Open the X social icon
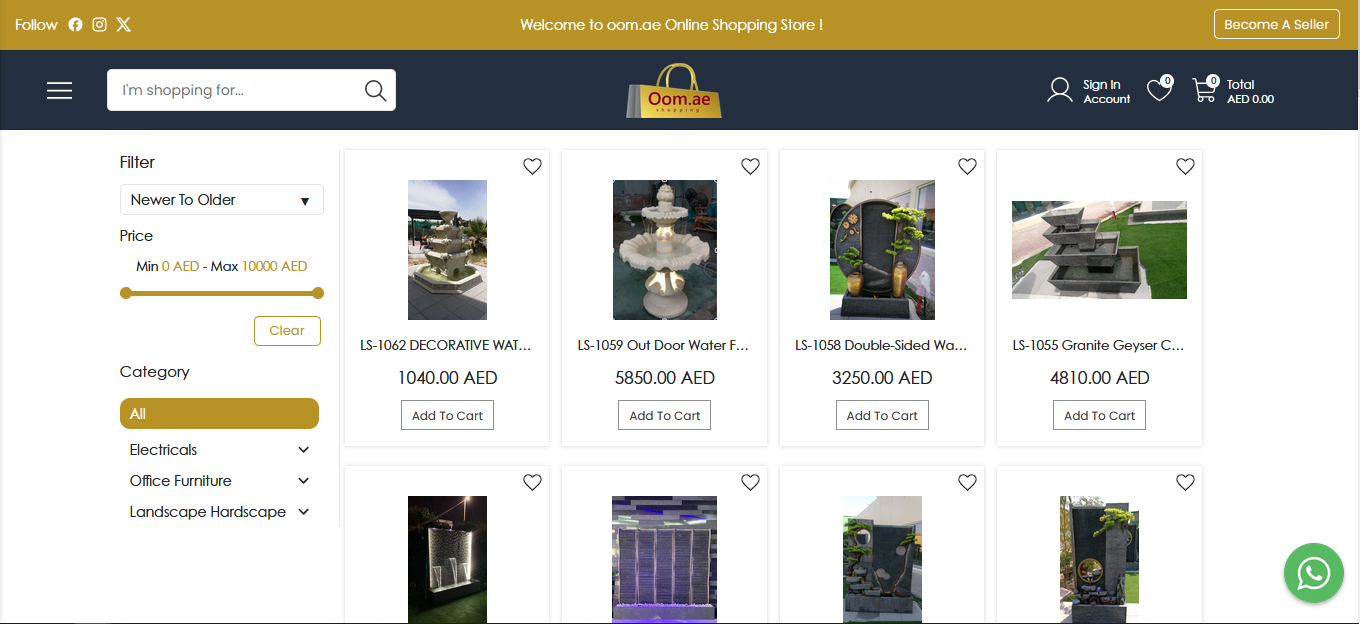Viewport: 1362px width, 624px height. (124, 25)
